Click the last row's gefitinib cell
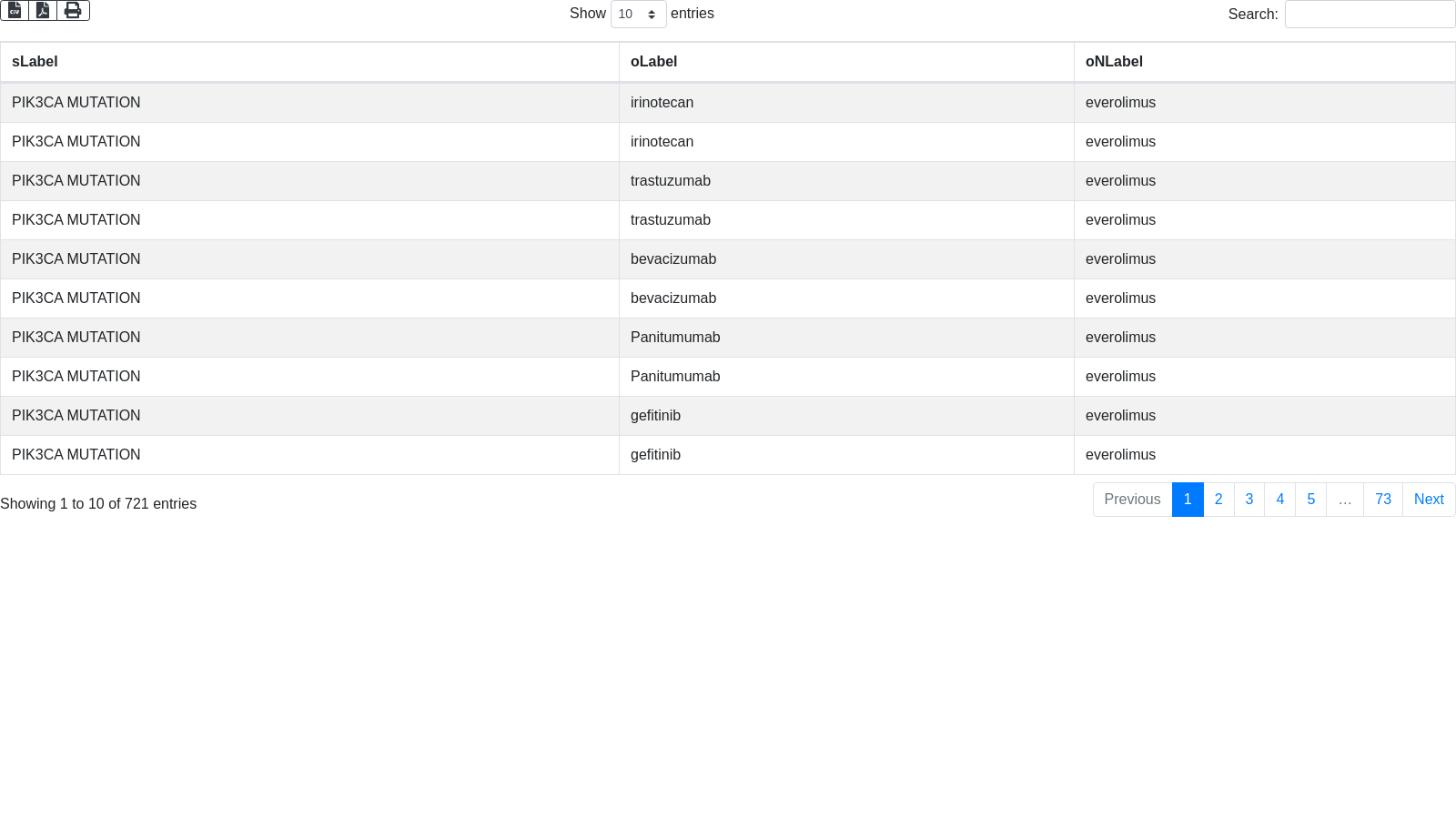Image resolution: width=1456 pixels, height=819 pixels. [655, 455]
